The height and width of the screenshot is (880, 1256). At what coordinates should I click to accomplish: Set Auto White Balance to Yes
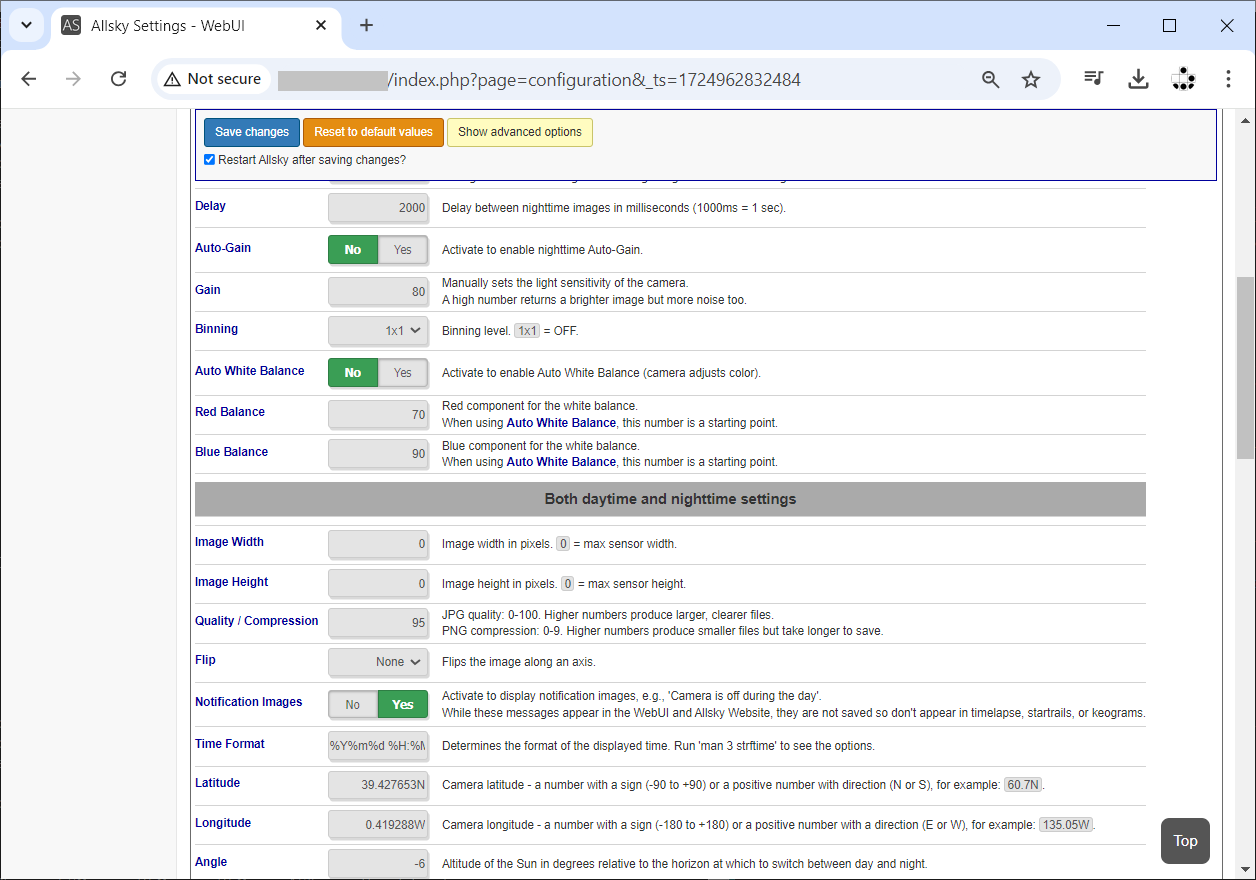coord(403,373)
